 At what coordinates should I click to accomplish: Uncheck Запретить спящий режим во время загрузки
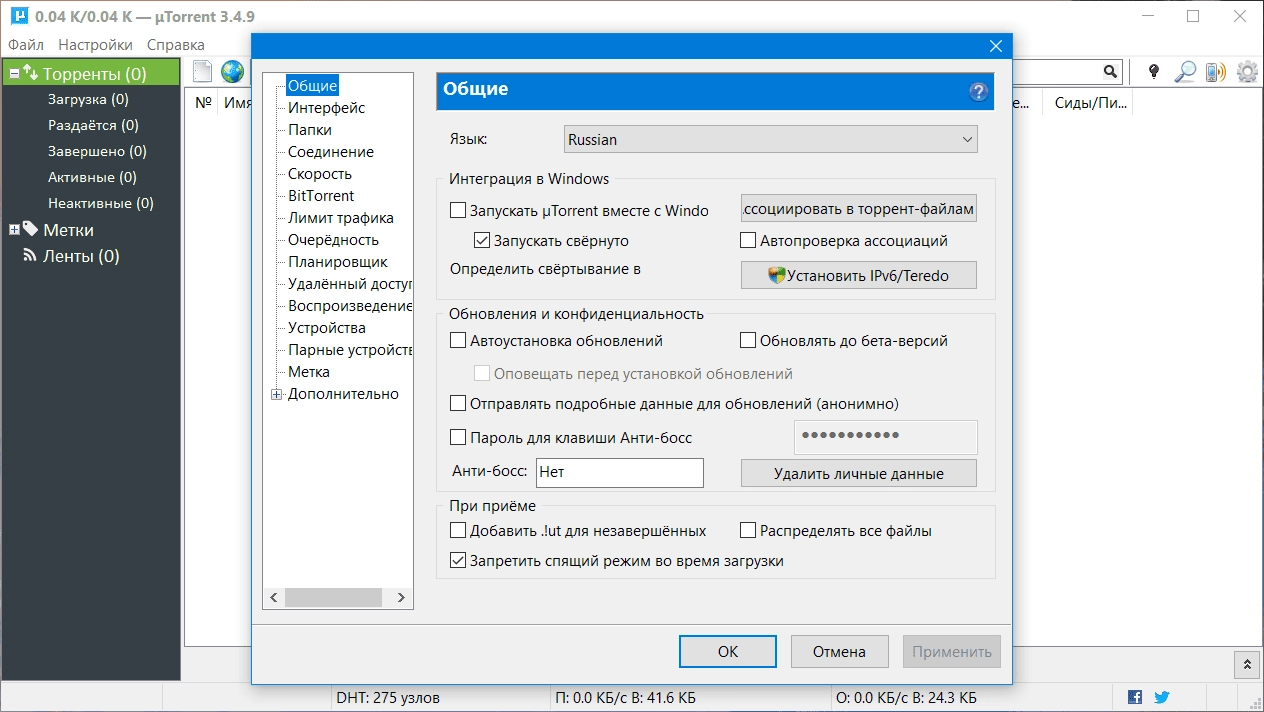(x=458, y=561)
